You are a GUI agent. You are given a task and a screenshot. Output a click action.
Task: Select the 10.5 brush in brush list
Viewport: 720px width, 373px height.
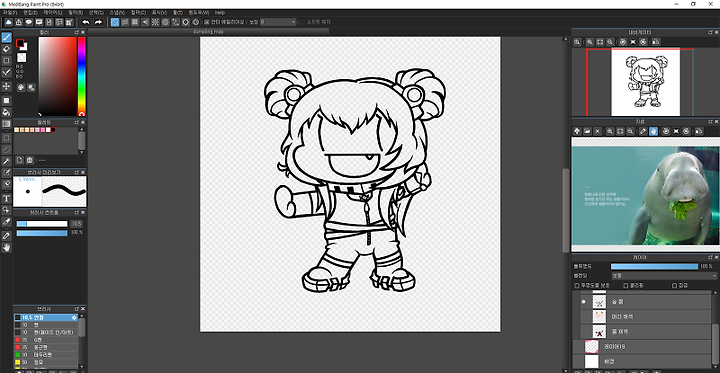[46, 317]
